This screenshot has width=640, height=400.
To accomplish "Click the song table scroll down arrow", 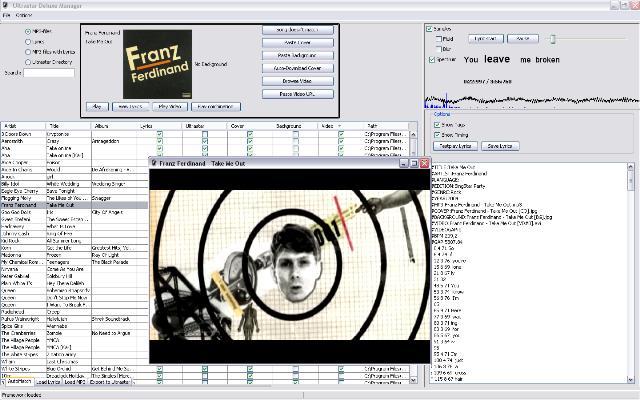I will coord(413,380).
